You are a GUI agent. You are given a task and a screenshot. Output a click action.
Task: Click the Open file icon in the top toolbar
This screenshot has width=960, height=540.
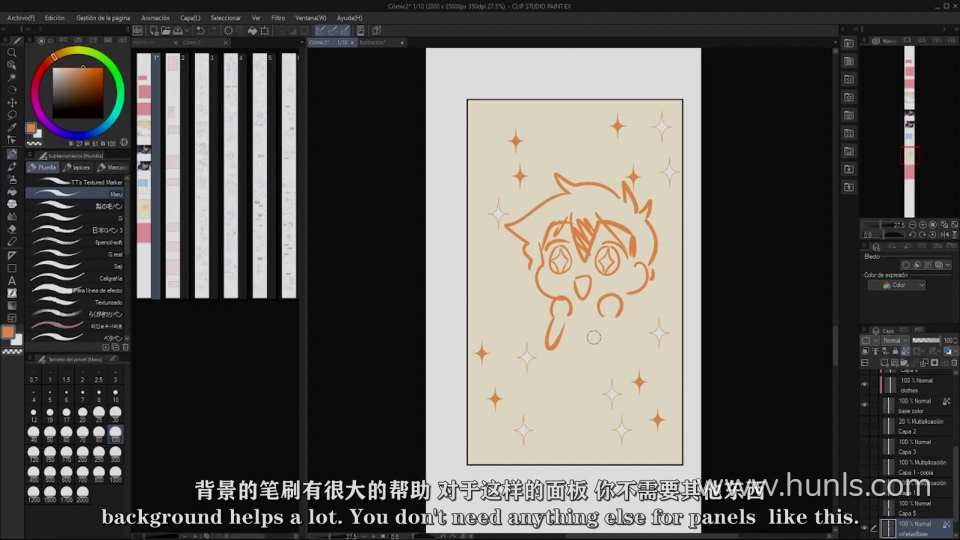tap(166, 31)
